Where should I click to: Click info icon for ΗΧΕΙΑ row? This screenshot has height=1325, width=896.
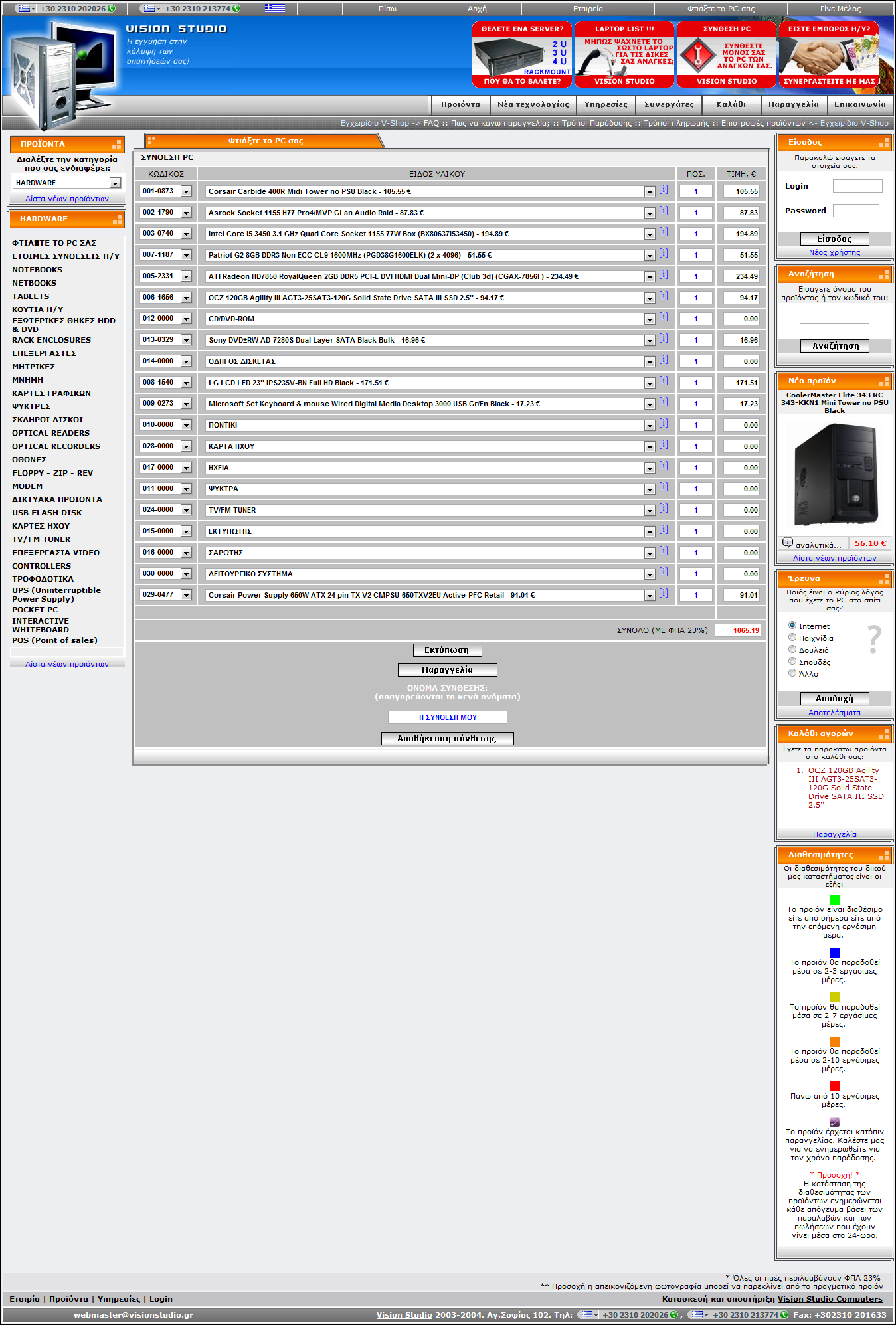click(663, 466)
